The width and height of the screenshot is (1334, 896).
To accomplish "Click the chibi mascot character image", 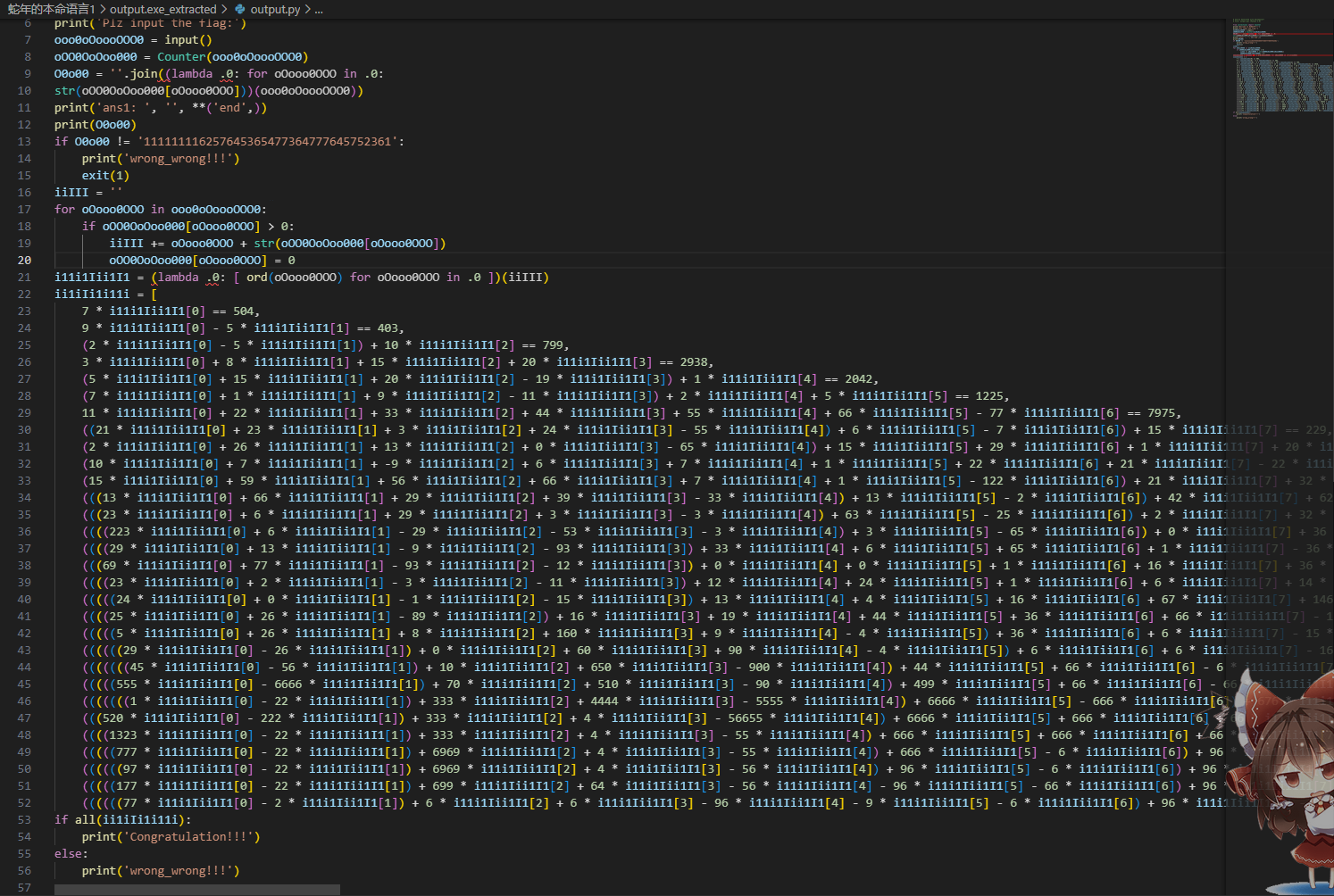I will [1286, 785].
